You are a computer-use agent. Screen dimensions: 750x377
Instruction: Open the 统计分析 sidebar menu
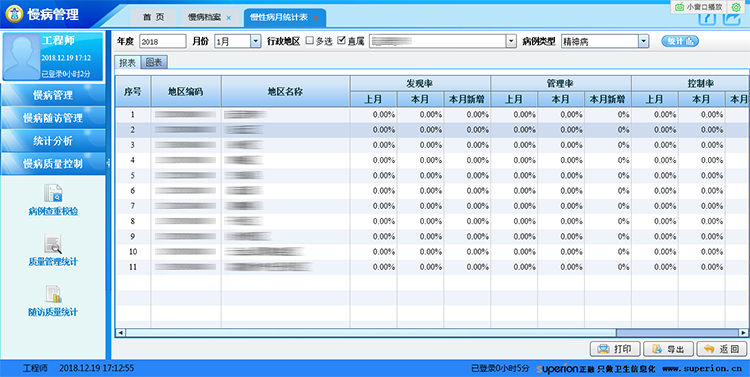click(x=53, y=141)
